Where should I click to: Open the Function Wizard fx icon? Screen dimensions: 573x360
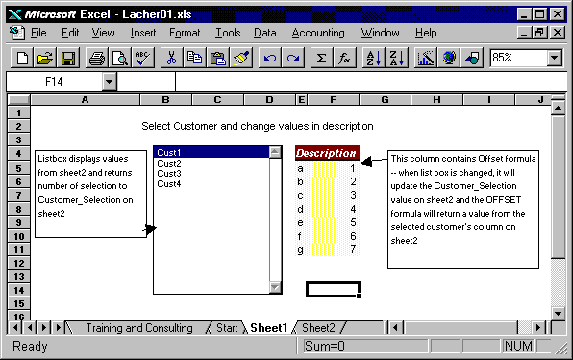coord(345,58)
